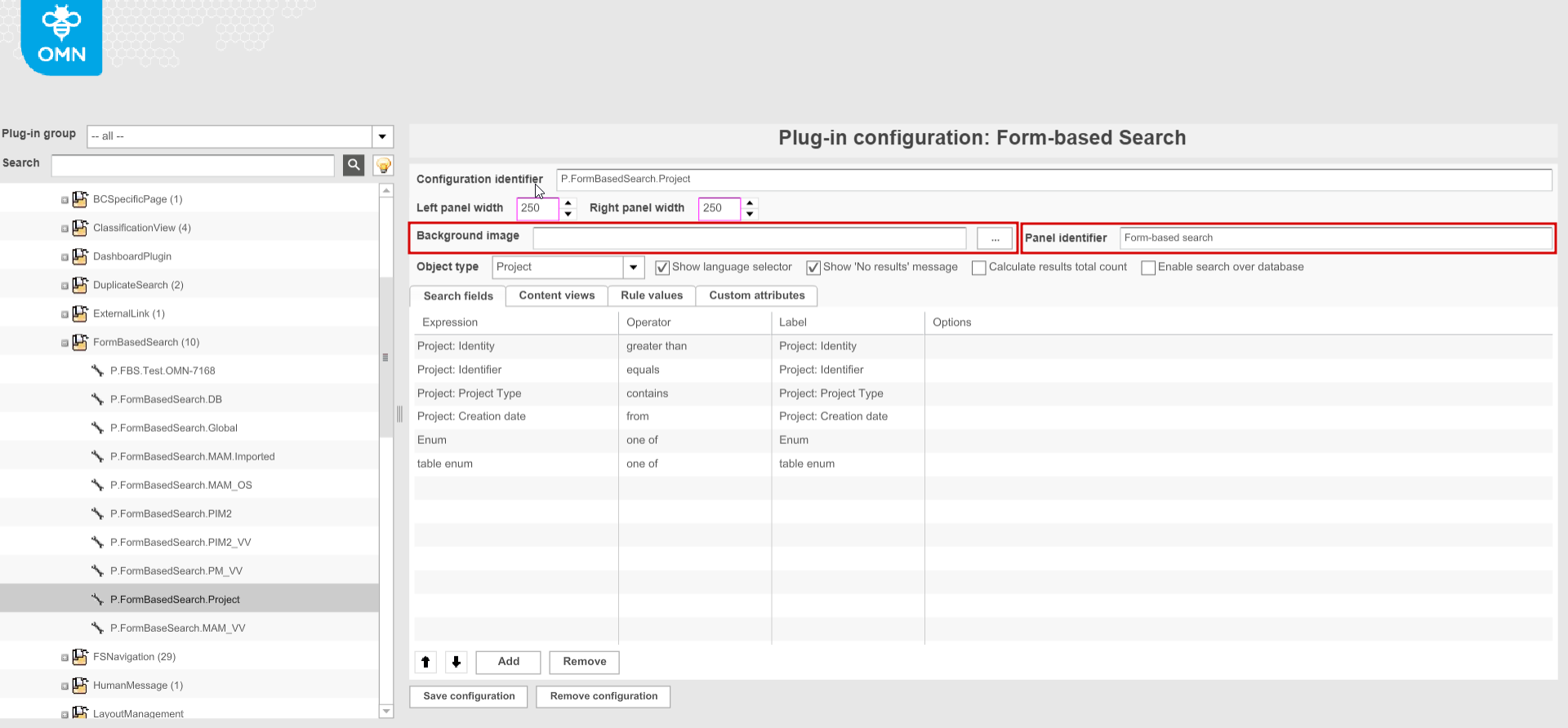Expand the FSNavigation tree node
1568x728 pixels.
(x=65, y=657)
